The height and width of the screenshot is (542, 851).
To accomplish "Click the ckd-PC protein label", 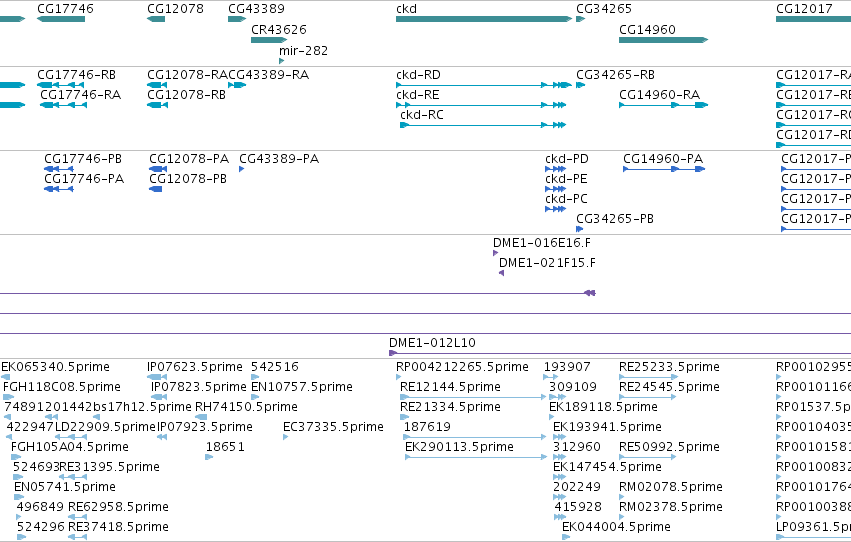I will coord(566,199).
